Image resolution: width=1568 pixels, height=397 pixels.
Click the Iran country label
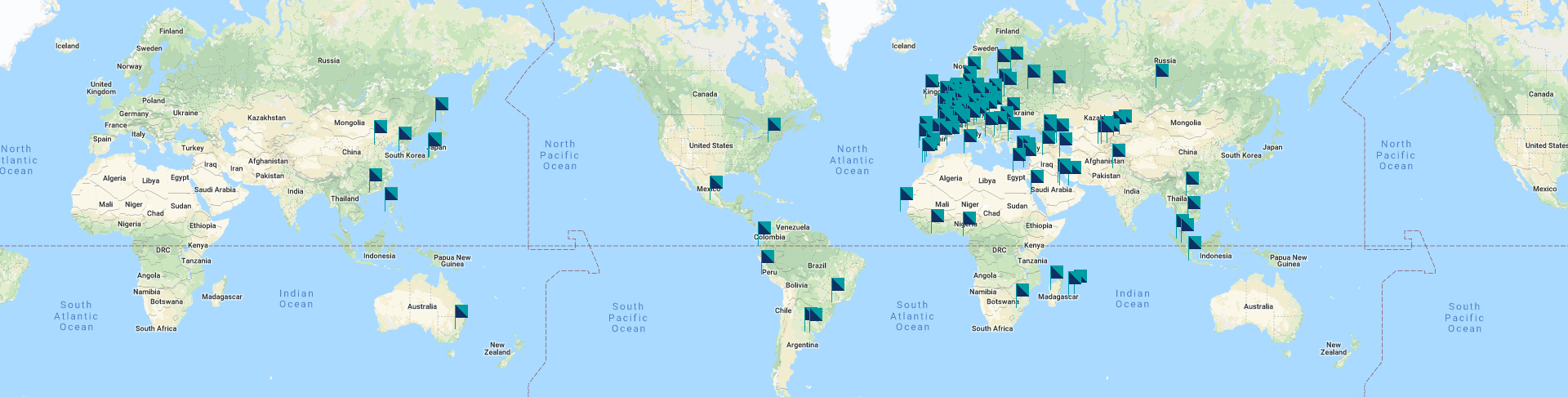pyautogui.click(x=236, y=168)
